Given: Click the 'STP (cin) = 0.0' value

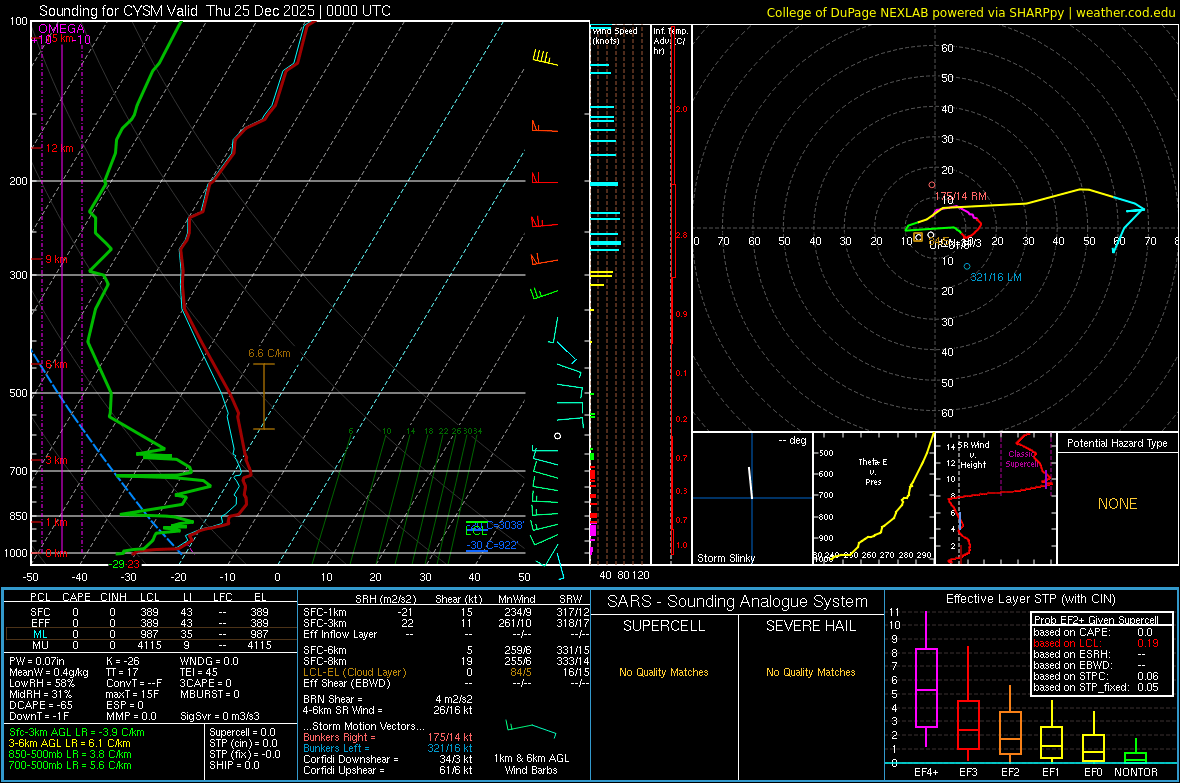Looking at the screenshot, I should point(243,743).
